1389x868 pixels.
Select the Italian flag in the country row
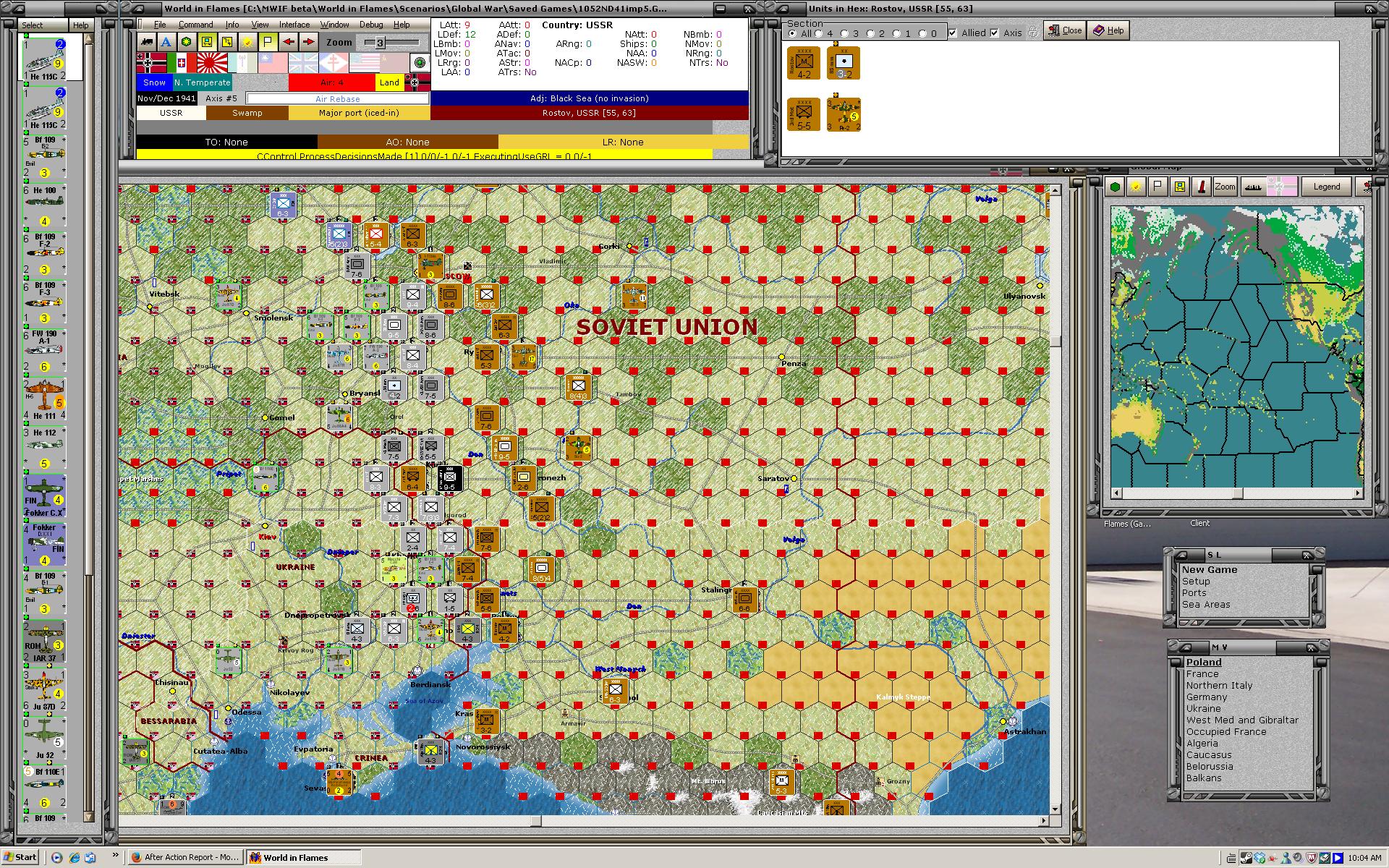tap(182, 63)
